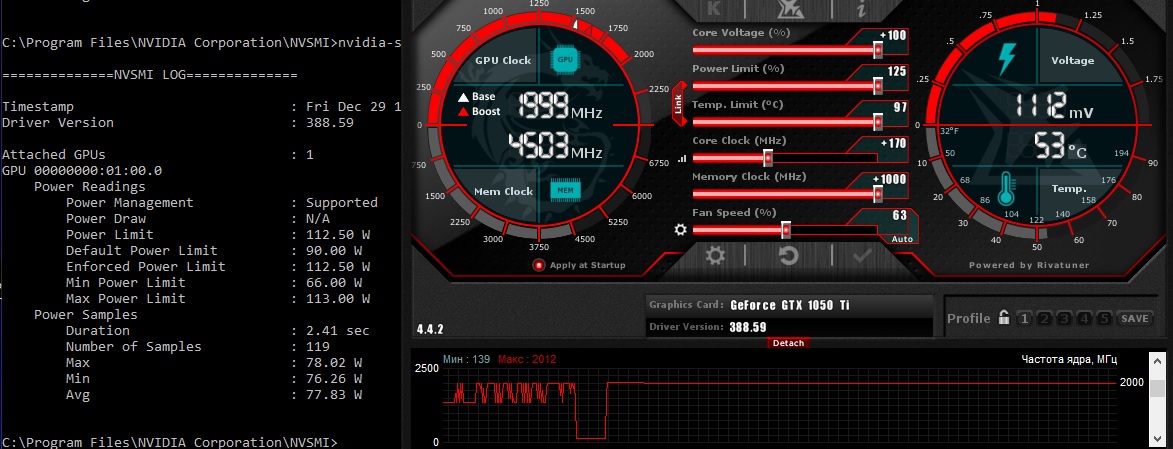Open Kombustor with the K icon
The height and width of the screenshot is (449, 1173).
point(713,8)
